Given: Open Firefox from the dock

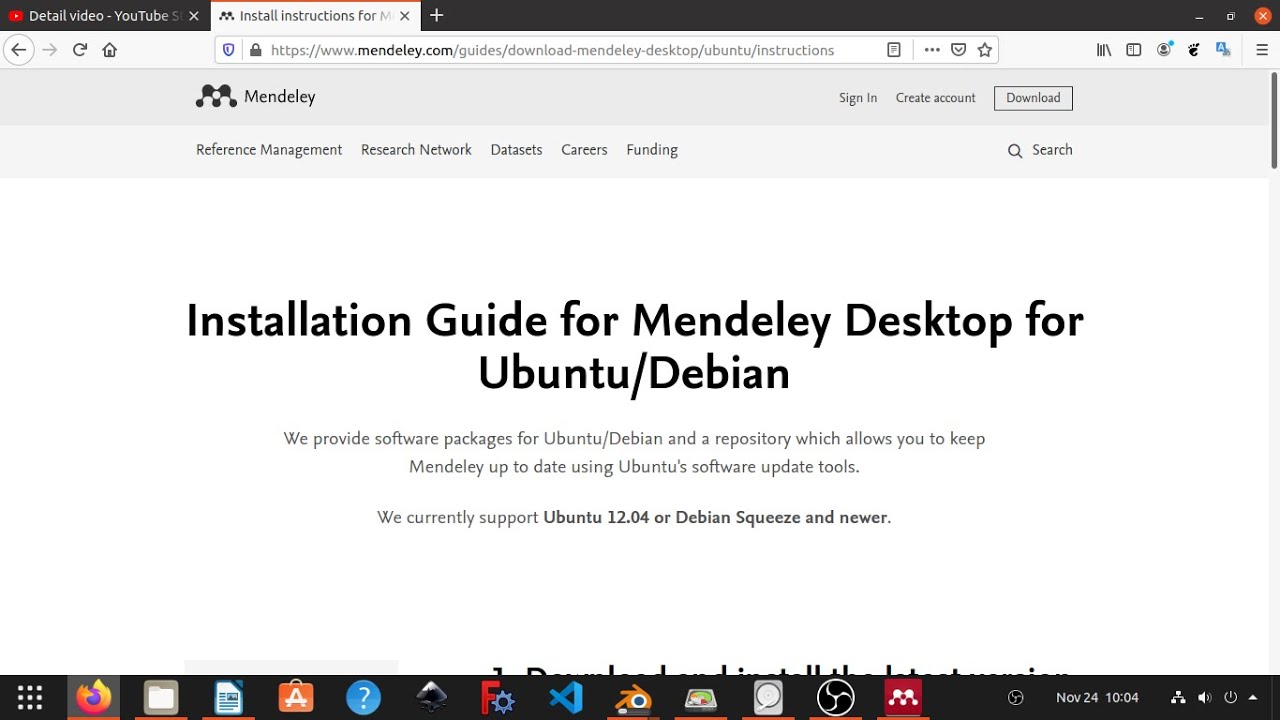Looking at the screenshot, I should click(94, 698).
